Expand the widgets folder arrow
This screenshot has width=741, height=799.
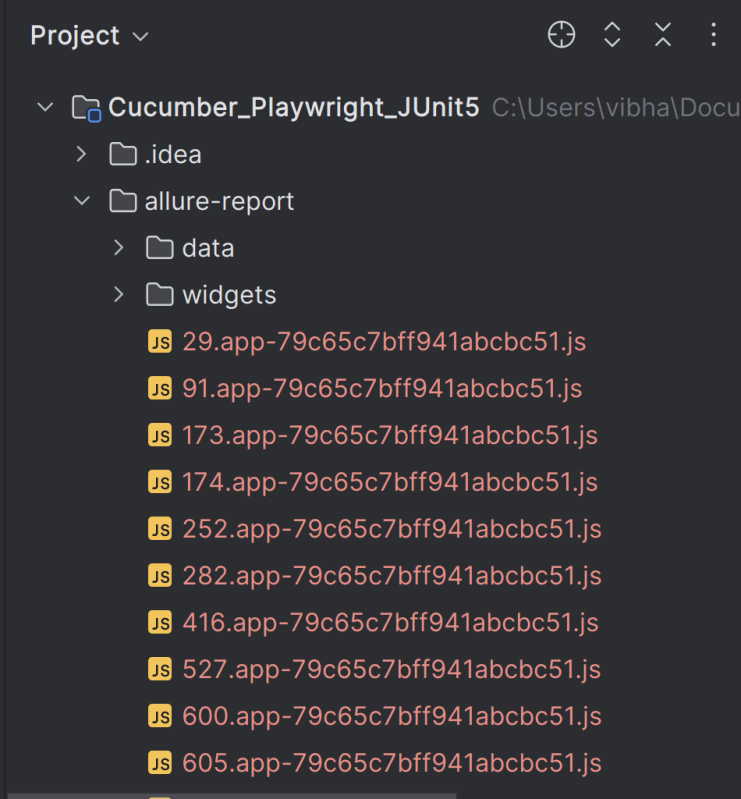click(119, 295)
